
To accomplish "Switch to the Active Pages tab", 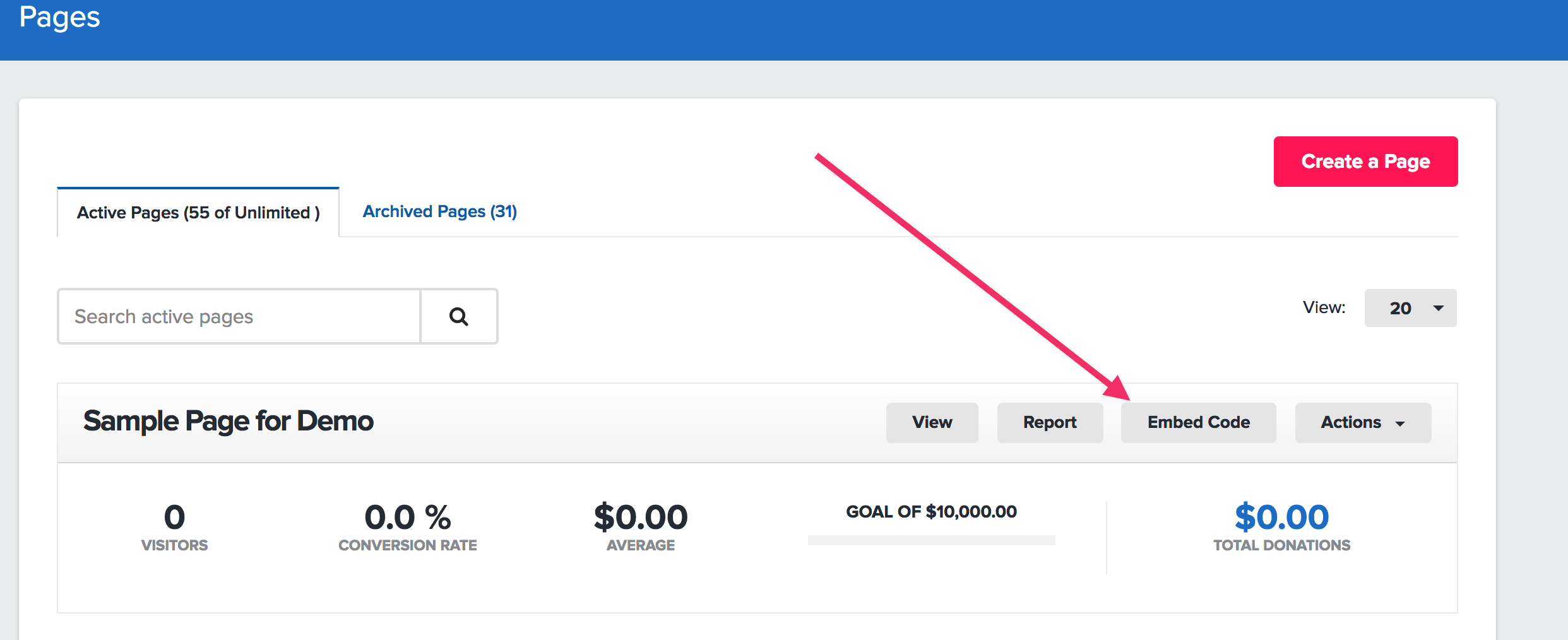I will (198, 213).
